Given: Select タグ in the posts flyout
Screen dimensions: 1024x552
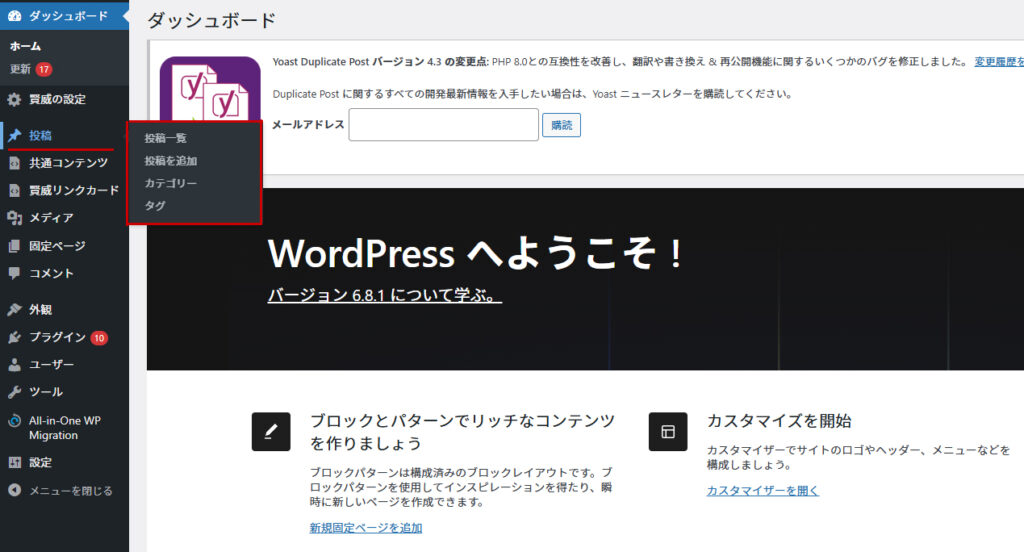Looking at the screenshot, I should [x=155, y=206].
